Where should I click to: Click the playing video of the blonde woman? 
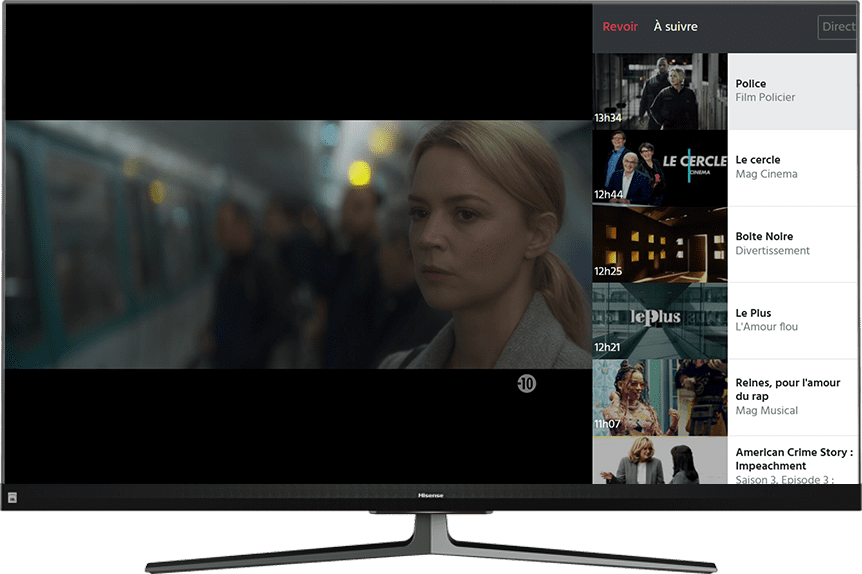pos(298,245)
